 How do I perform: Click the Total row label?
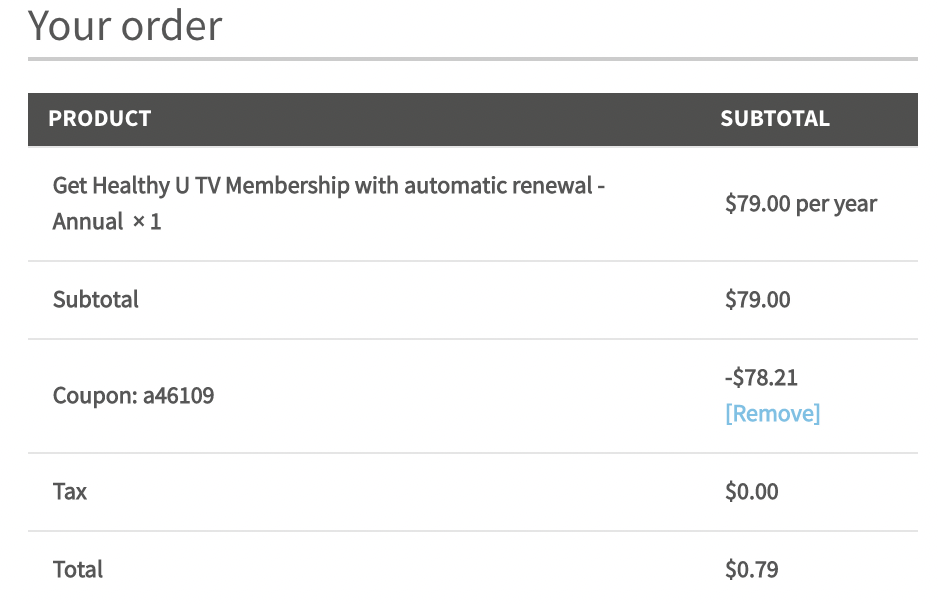point(78,569)
